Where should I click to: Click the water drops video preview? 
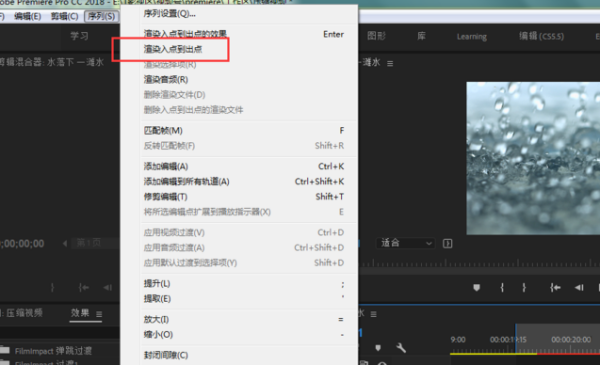click(x=533, y=158)
